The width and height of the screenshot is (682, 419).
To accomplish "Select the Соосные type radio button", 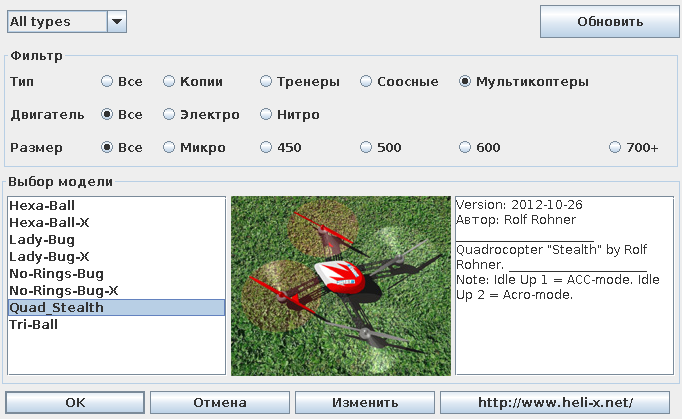I will coord(366,81).
